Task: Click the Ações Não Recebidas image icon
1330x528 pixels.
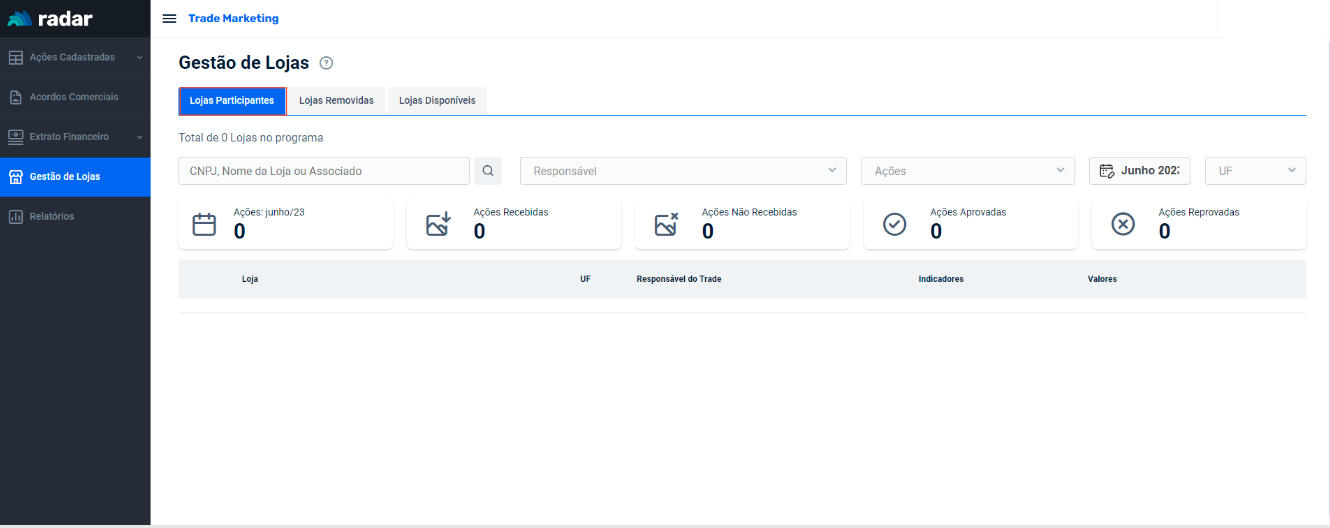Action: pos(666,224)
